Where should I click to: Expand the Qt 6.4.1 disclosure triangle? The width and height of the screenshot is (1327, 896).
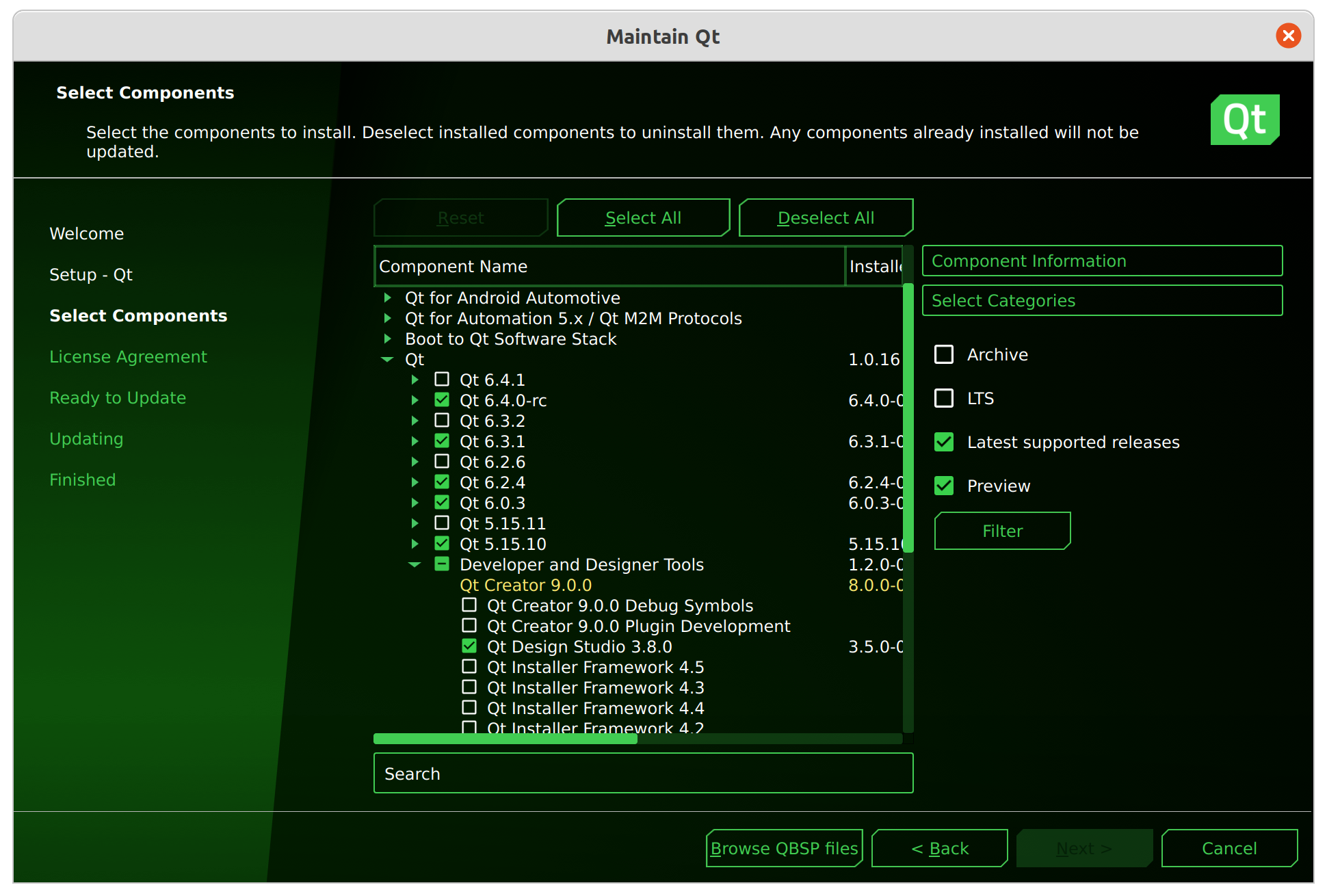415,380
